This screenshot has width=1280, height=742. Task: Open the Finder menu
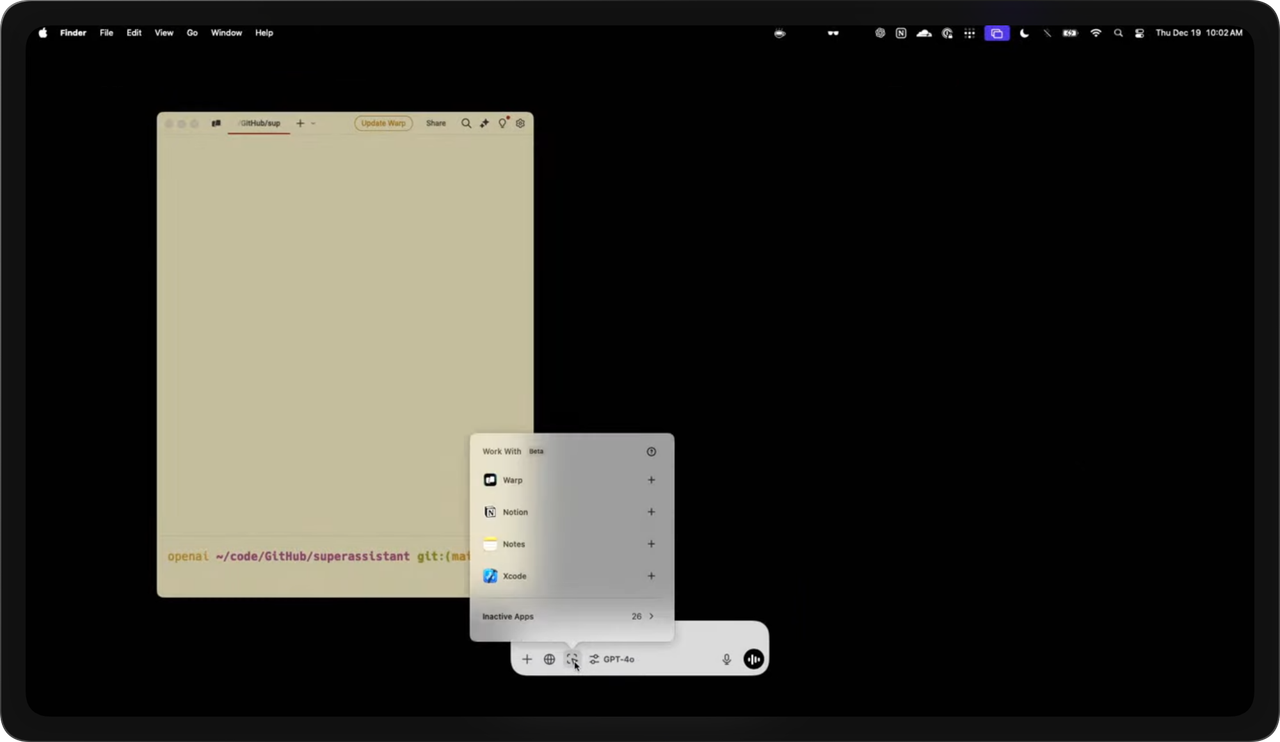(x=73, y=33)
